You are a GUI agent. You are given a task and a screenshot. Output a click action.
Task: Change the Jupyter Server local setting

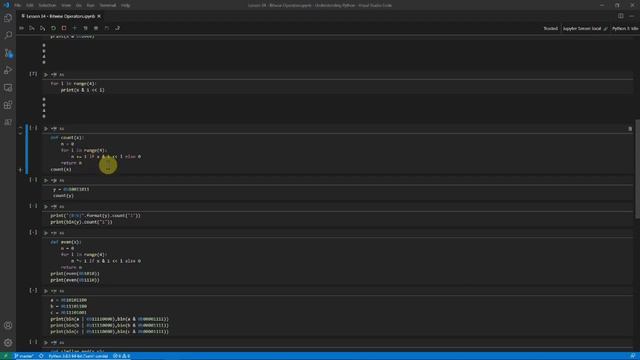pyautogui.click(x=585, y=29)
